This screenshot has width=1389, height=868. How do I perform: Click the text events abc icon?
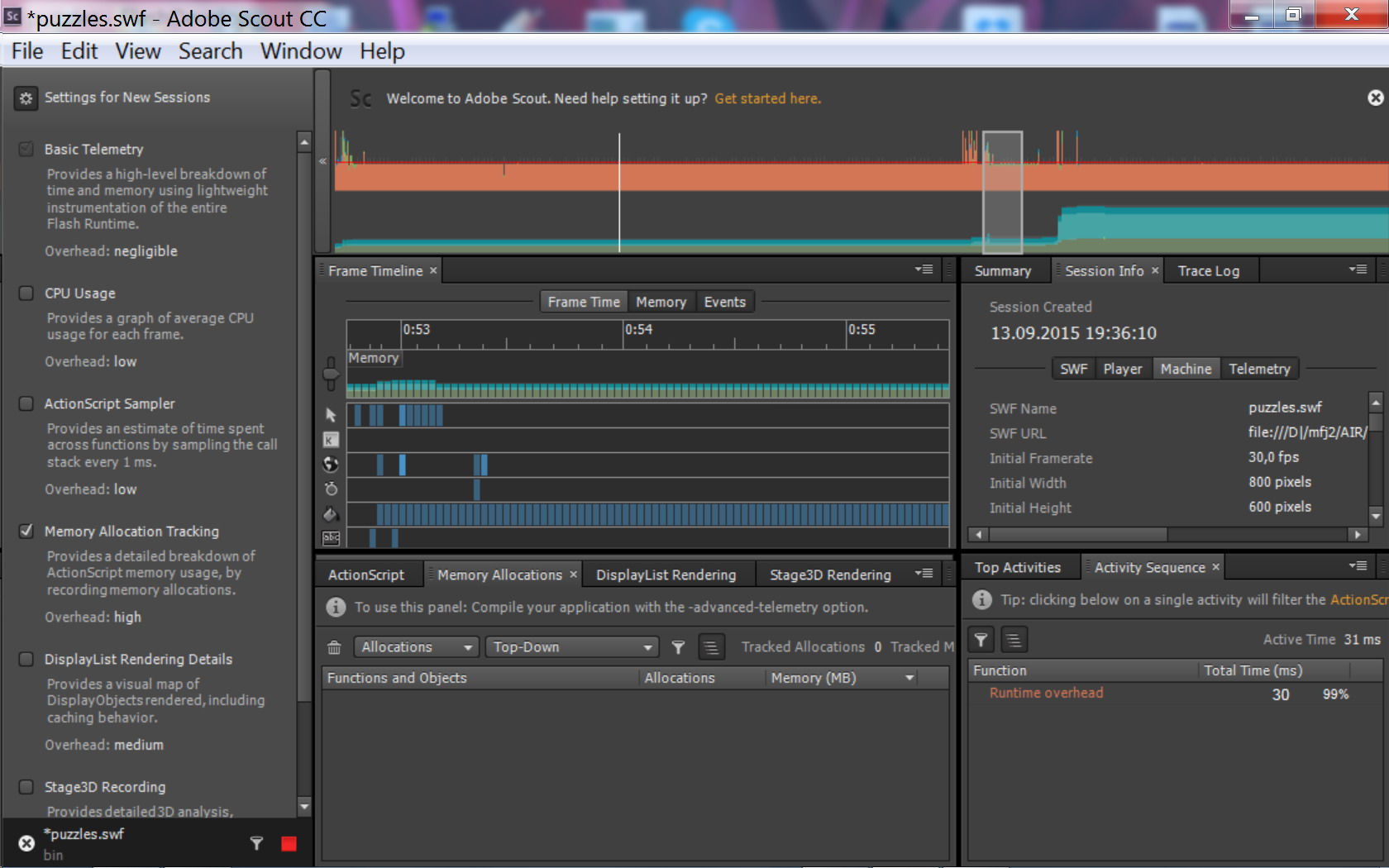(x=331, y=538)
